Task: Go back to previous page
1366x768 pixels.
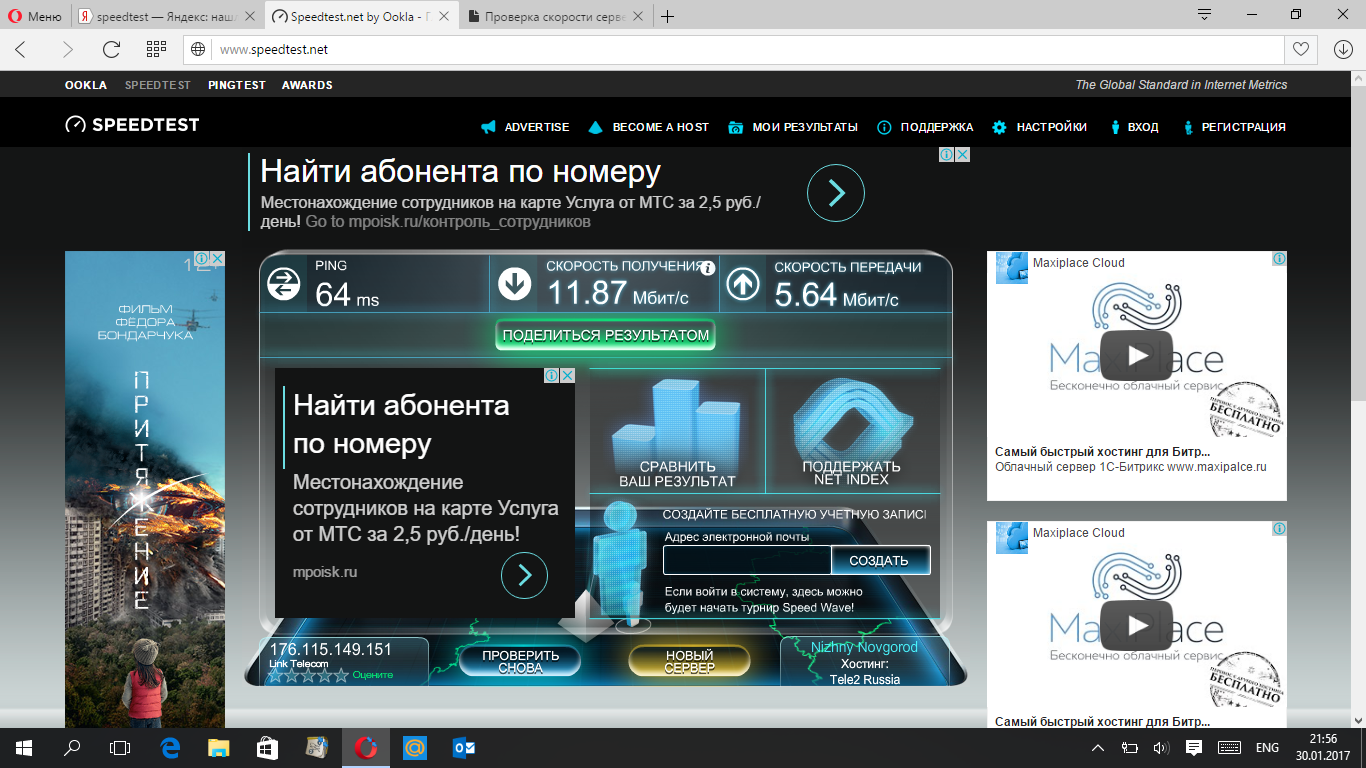Action: [21, 49]
